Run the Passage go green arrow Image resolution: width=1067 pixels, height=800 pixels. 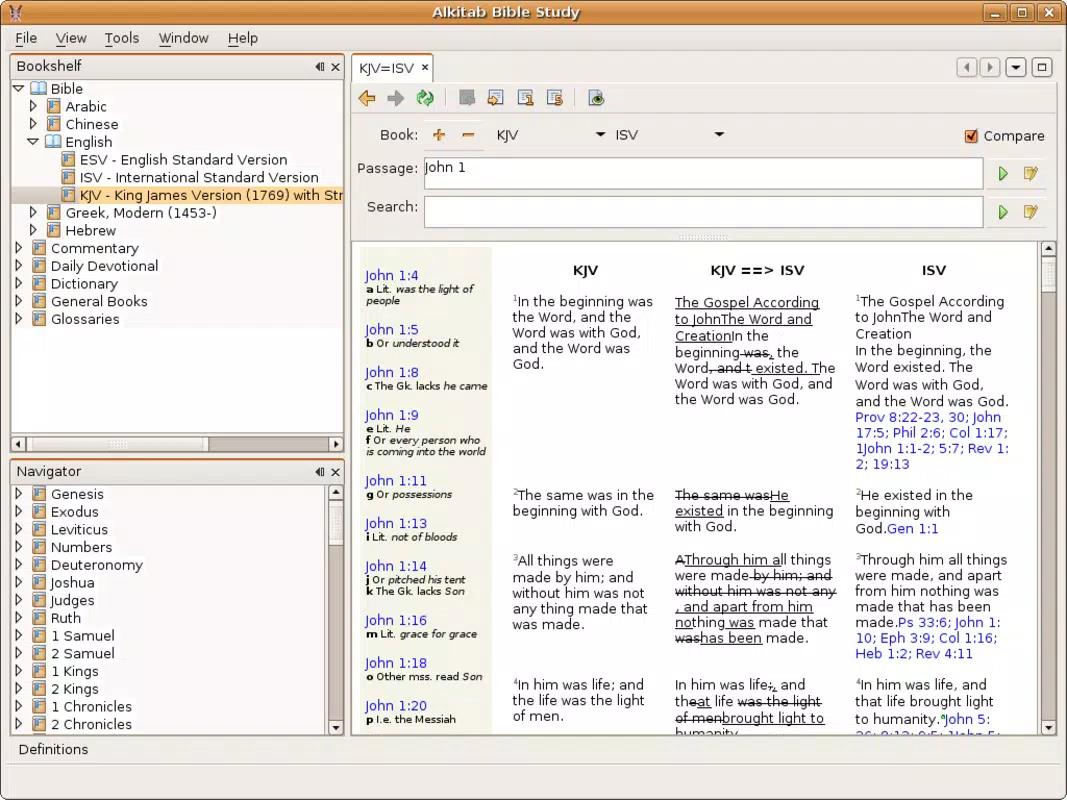[x=1002, y=173]
